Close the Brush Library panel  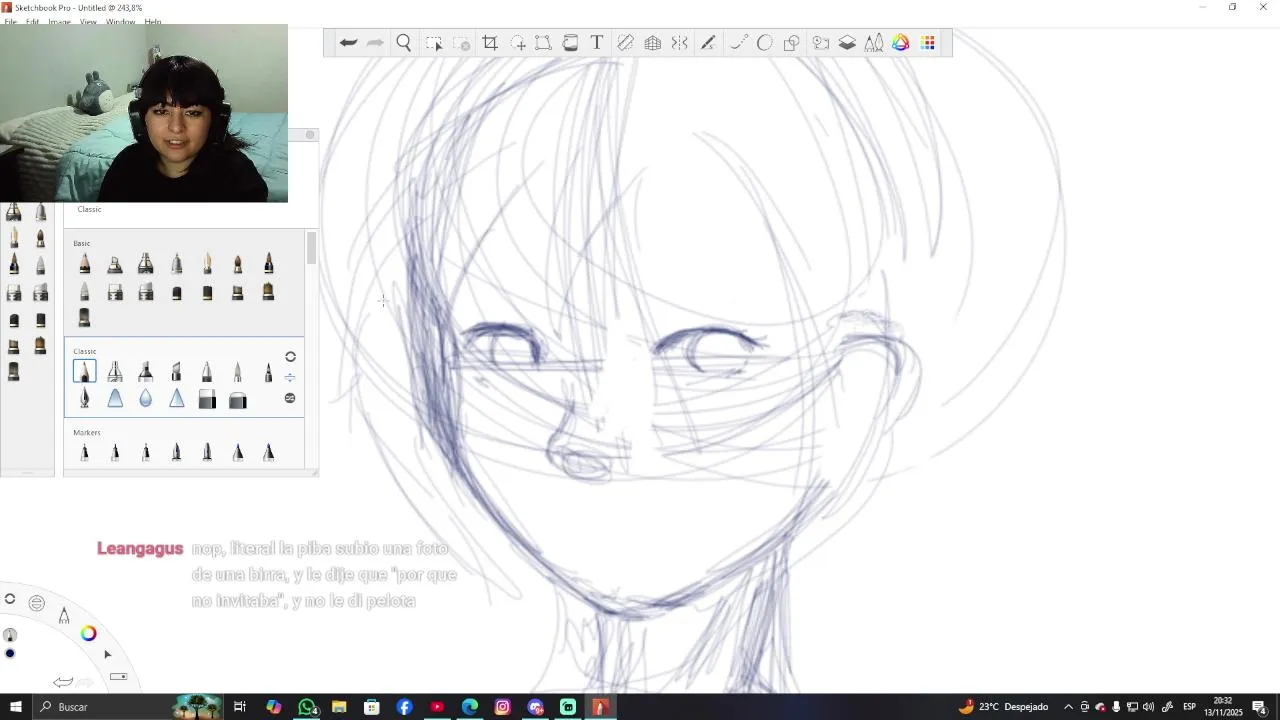coord(310,135)
